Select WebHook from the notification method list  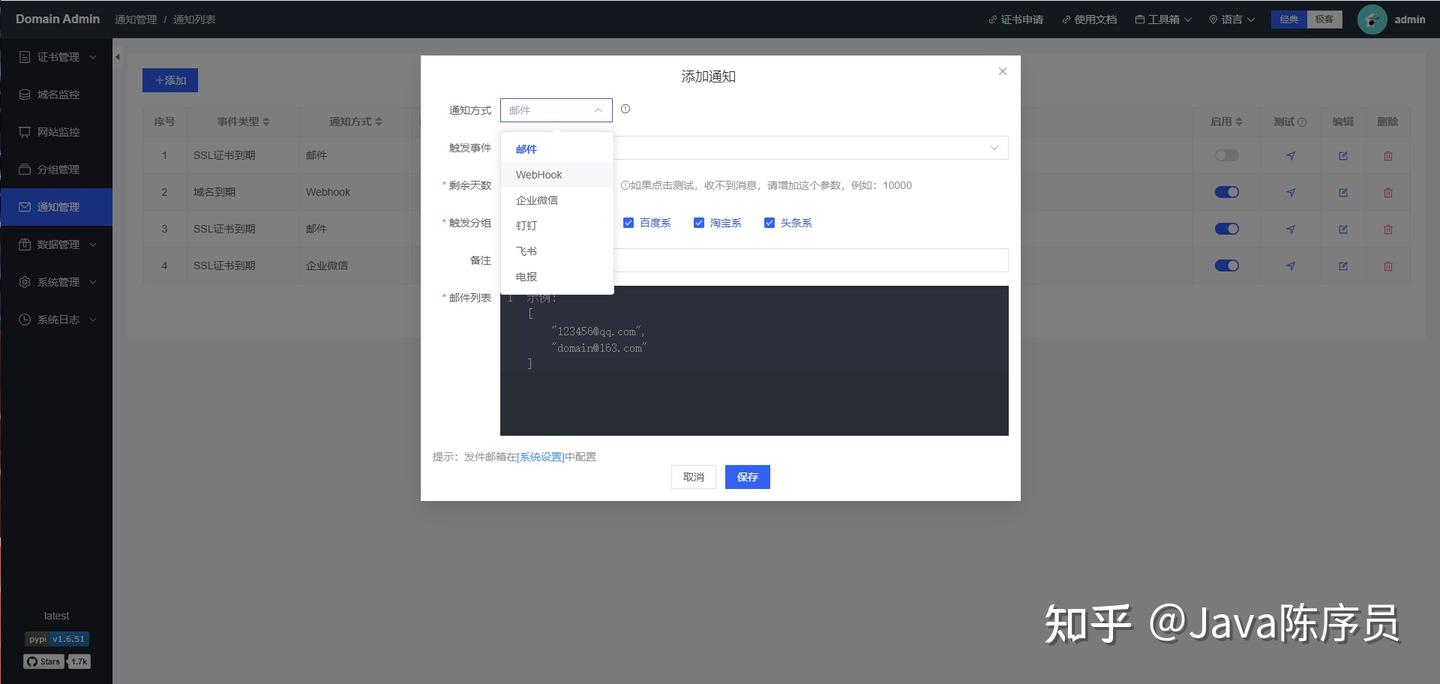pos(538,172)
